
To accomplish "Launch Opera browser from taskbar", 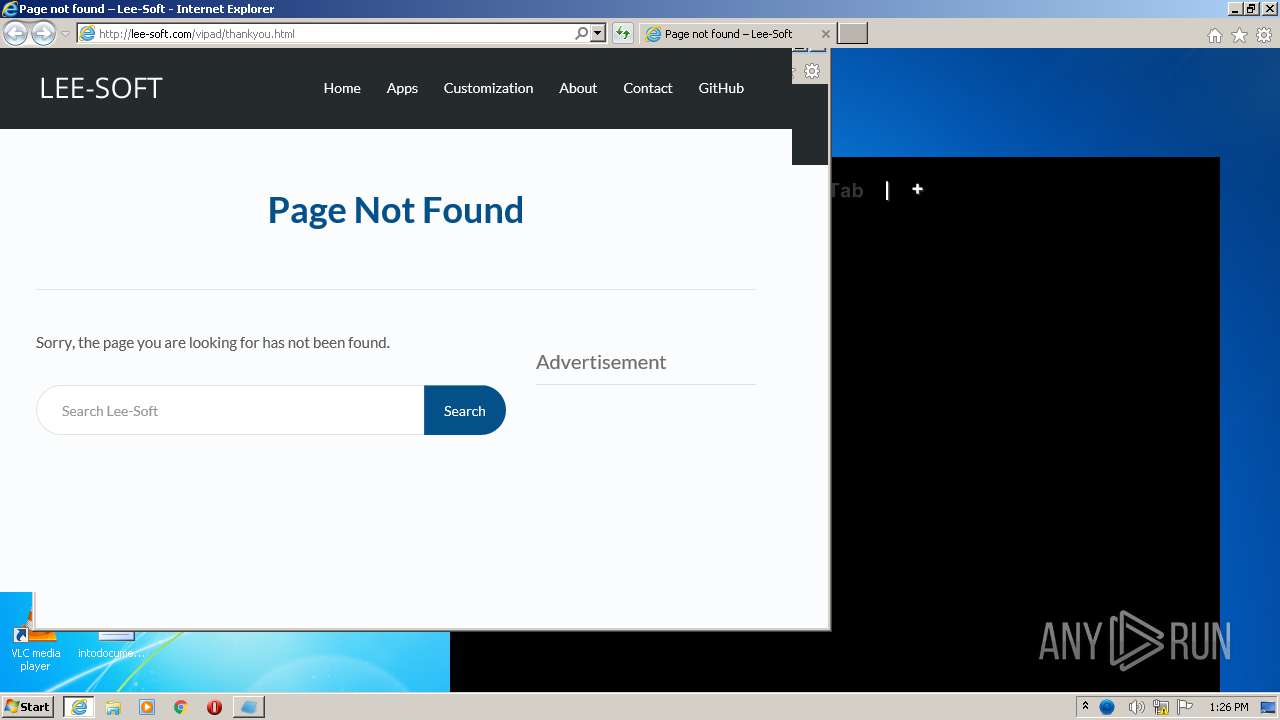I will tap(214, 707).
